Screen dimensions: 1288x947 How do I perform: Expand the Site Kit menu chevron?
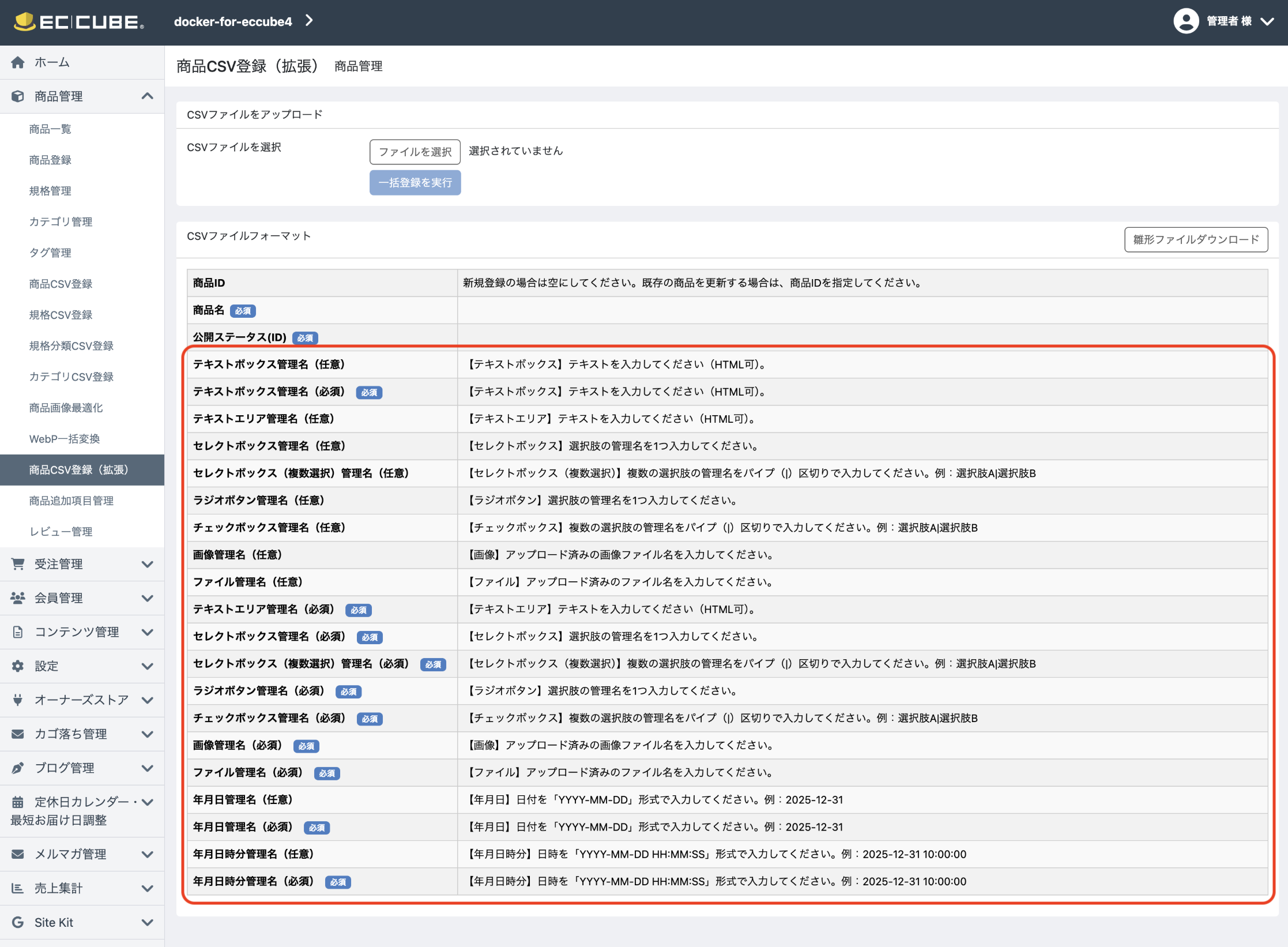tap(148, 922)
